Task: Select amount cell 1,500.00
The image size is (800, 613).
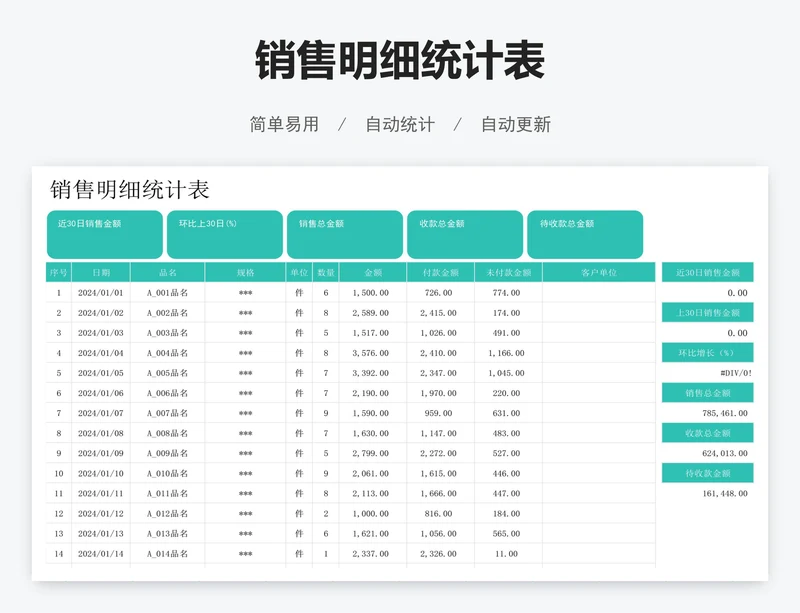Action: (x=371, y=293)
